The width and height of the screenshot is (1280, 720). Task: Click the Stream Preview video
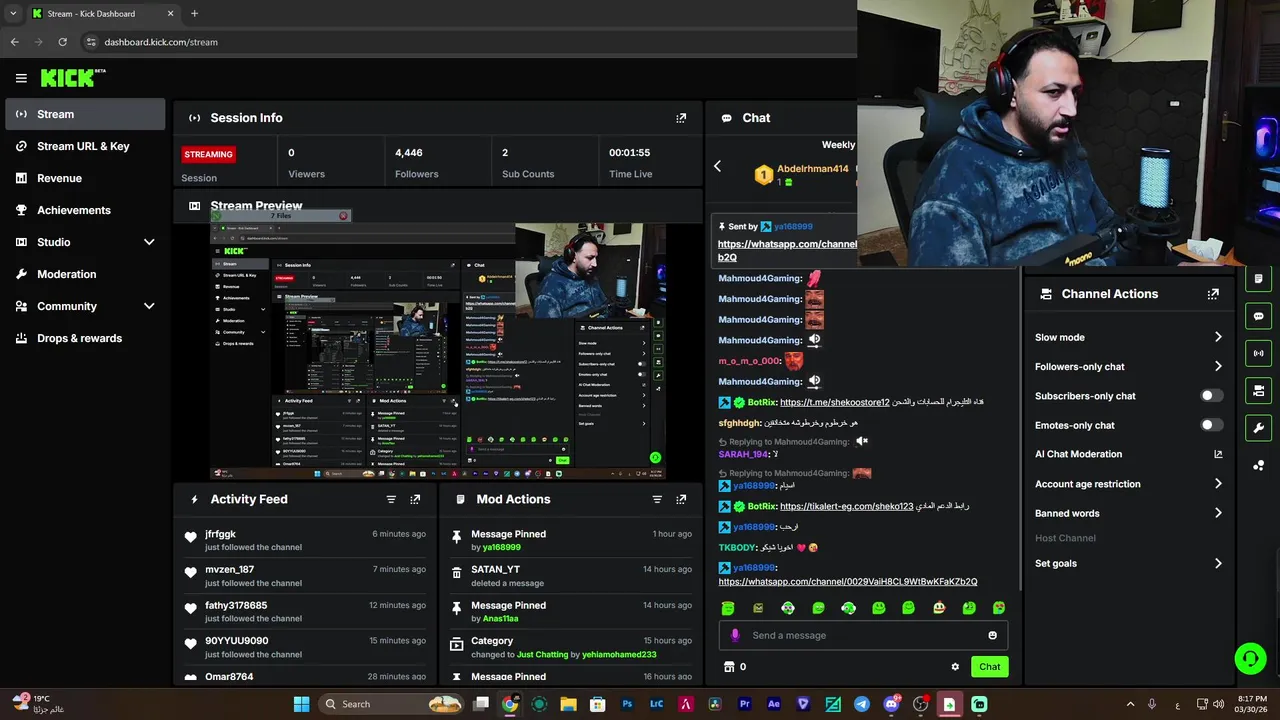tap(437, 351)
